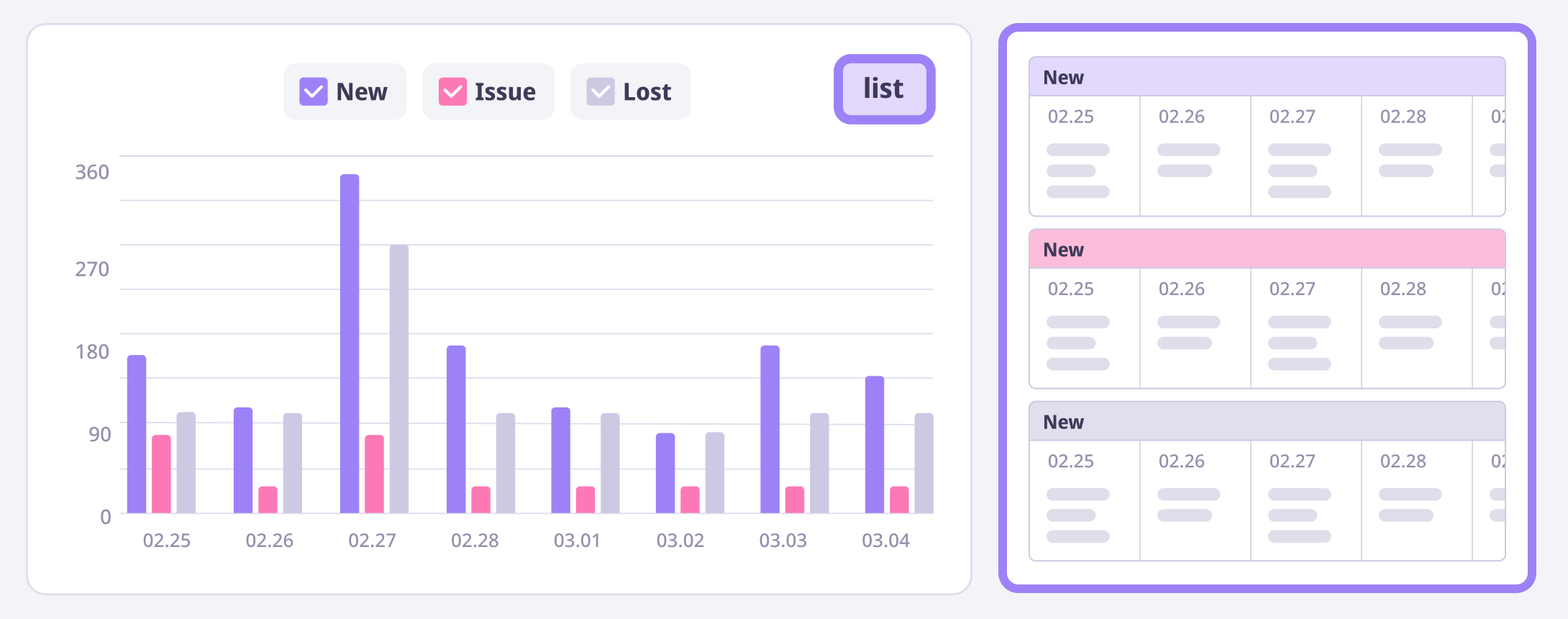1568x619 pixels.
Task: Uncheck the pink Issue checkbox
Action: (x=452, y=92)
